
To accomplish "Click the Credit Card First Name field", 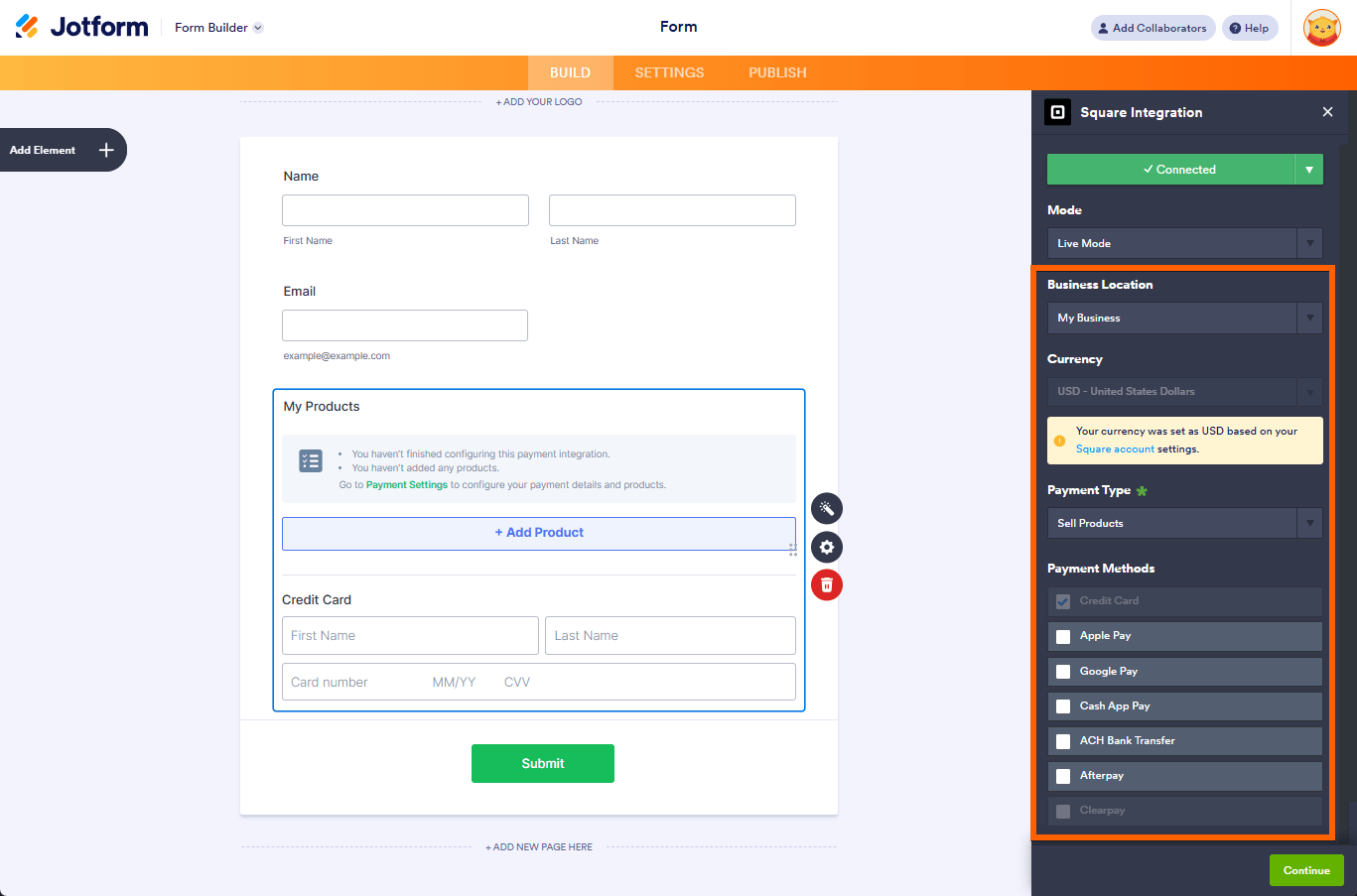I will [x=410, y=636].
